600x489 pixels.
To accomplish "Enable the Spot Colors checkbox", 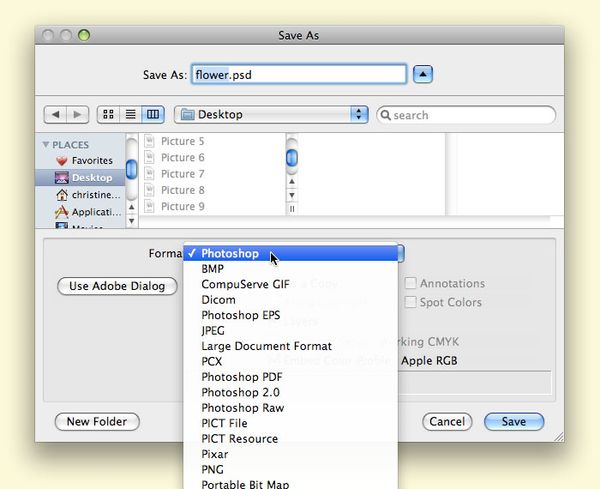I will (410, 302).
